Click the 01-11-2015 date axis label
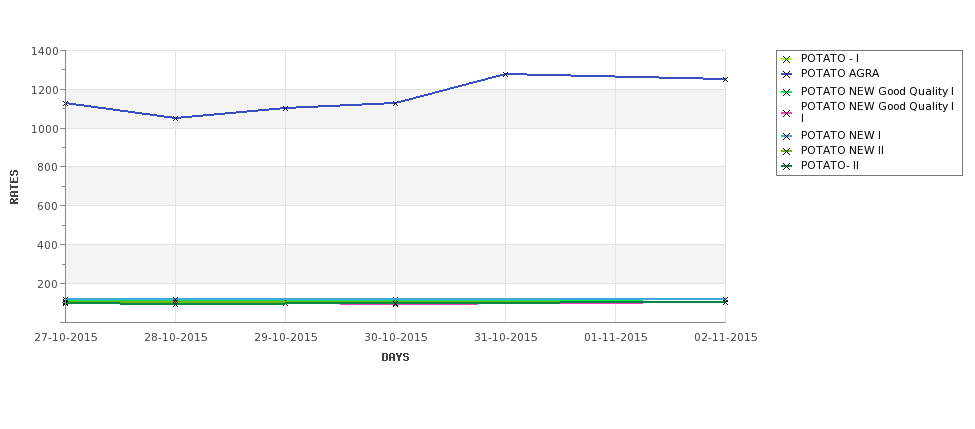The height and width of the screenshot is (429, 975). coord(616,338)
